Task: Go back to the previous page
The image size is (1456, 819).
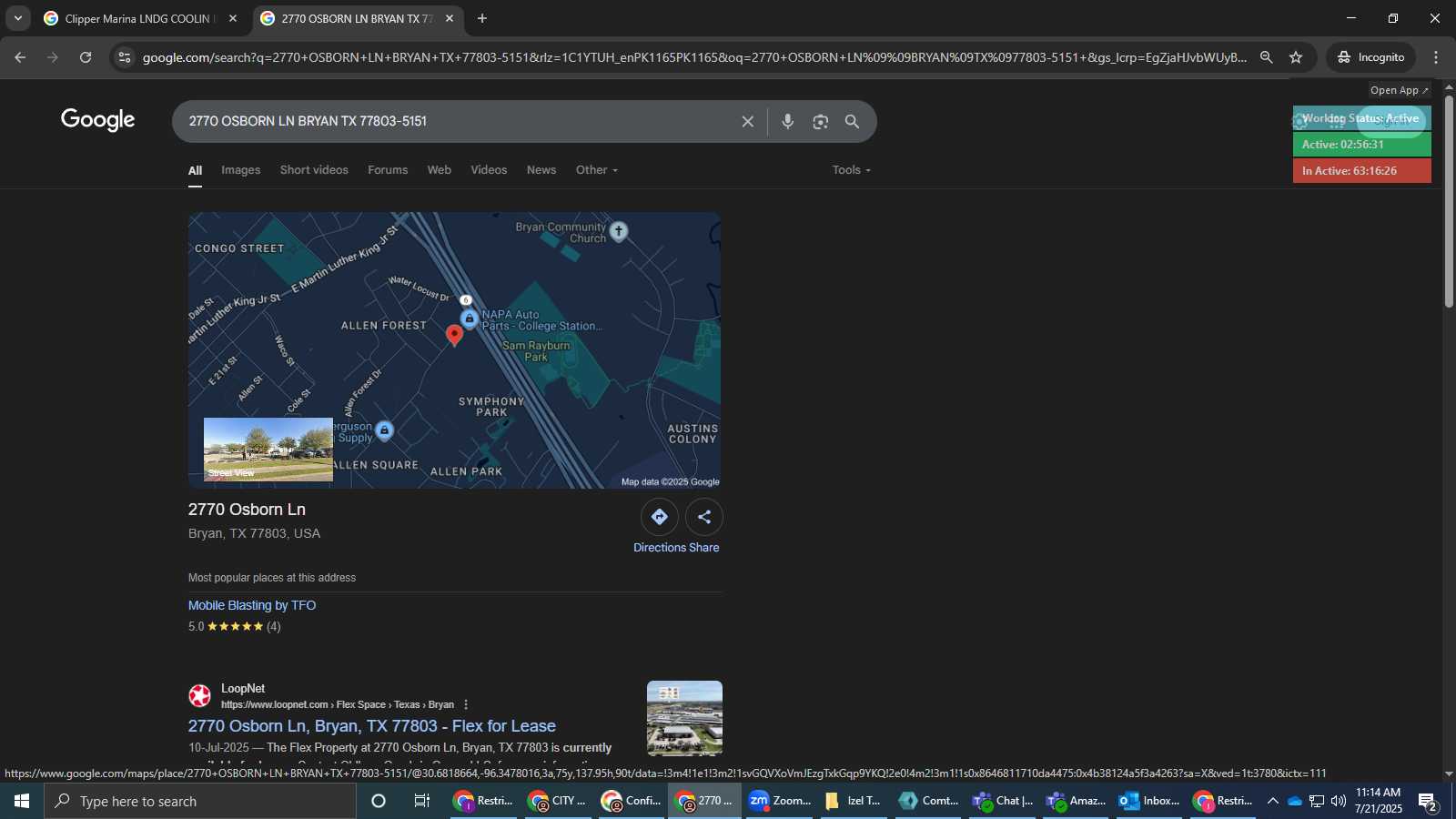Action: 20,57
